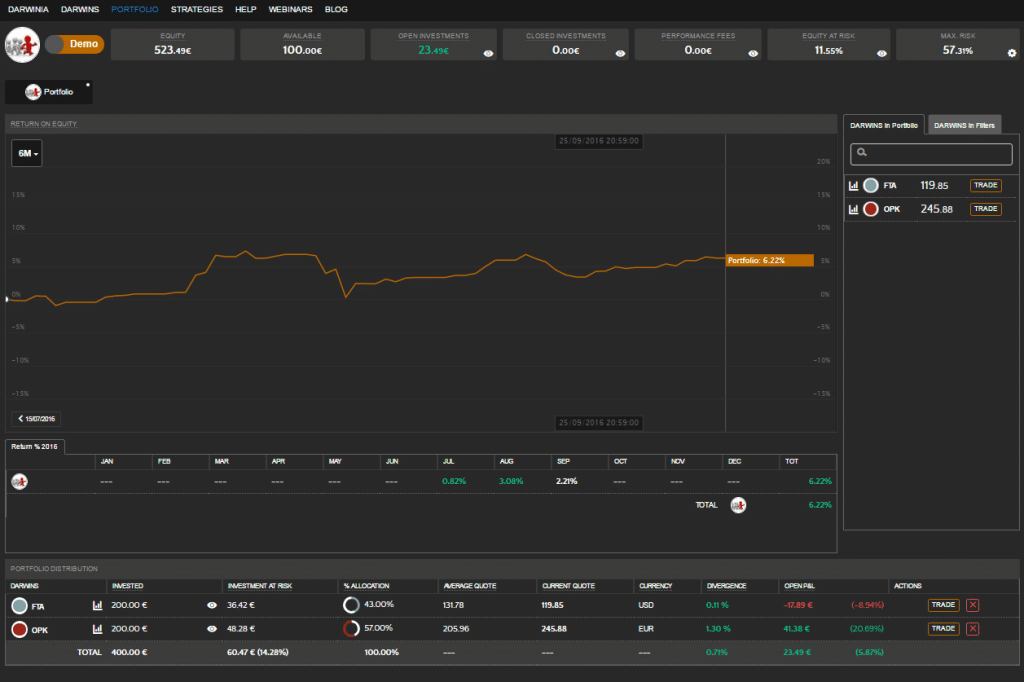This screenshot has width=1024, height=682.
Task: Toggle Open Investments eye visibility
Action: click(x=488, y=53)
